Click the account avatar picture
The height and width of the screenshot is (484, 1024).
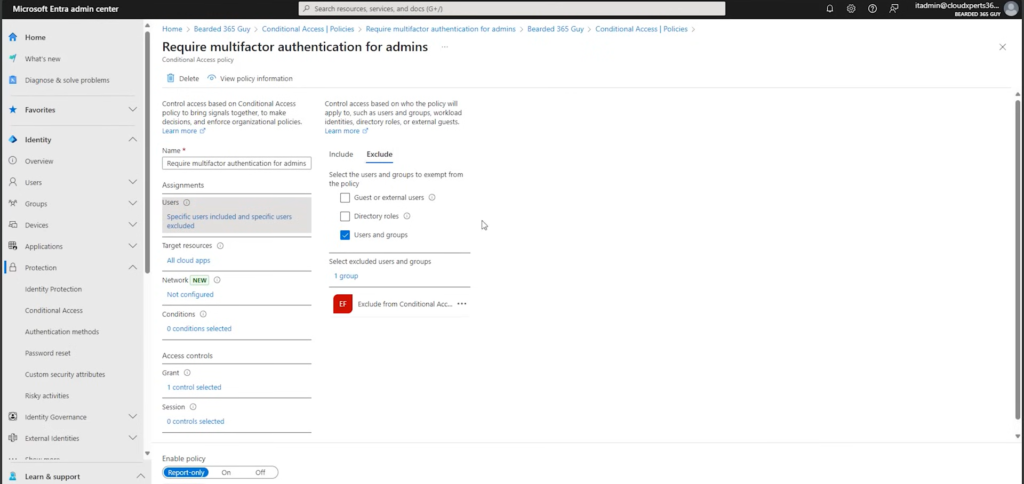(x=1011, y=9)
